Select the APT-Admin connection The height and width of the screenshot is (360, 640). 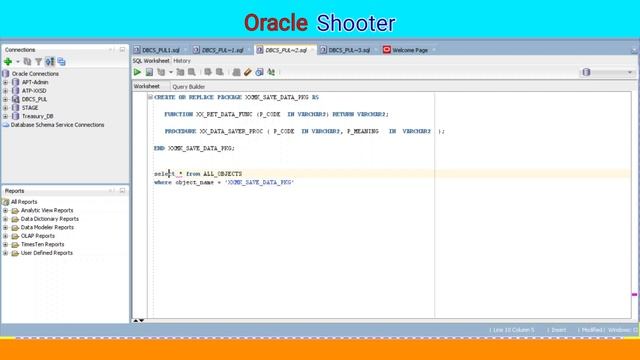(35, 82)
